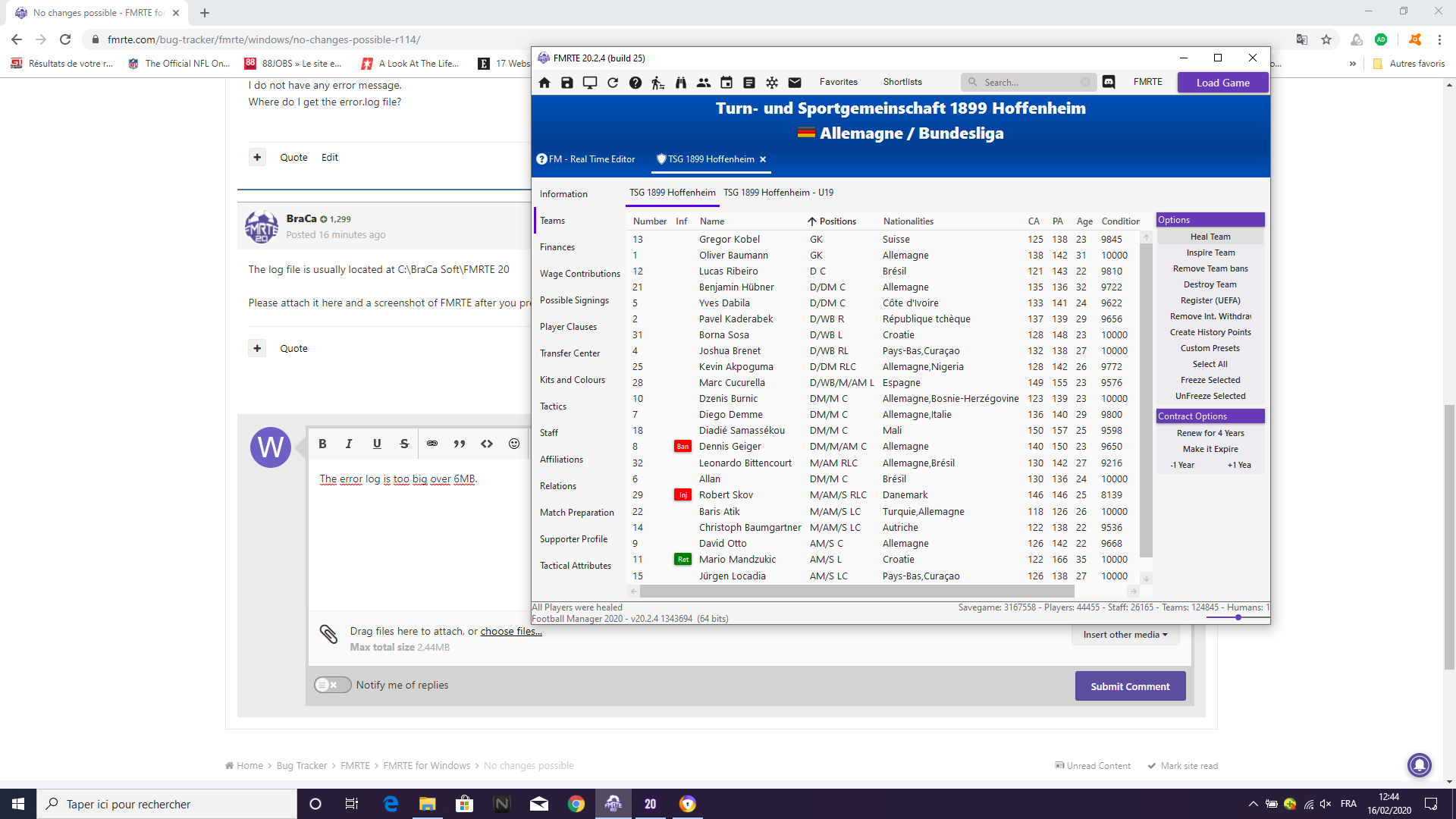Open File Explorer from taskbar

(x=428, y=804)
